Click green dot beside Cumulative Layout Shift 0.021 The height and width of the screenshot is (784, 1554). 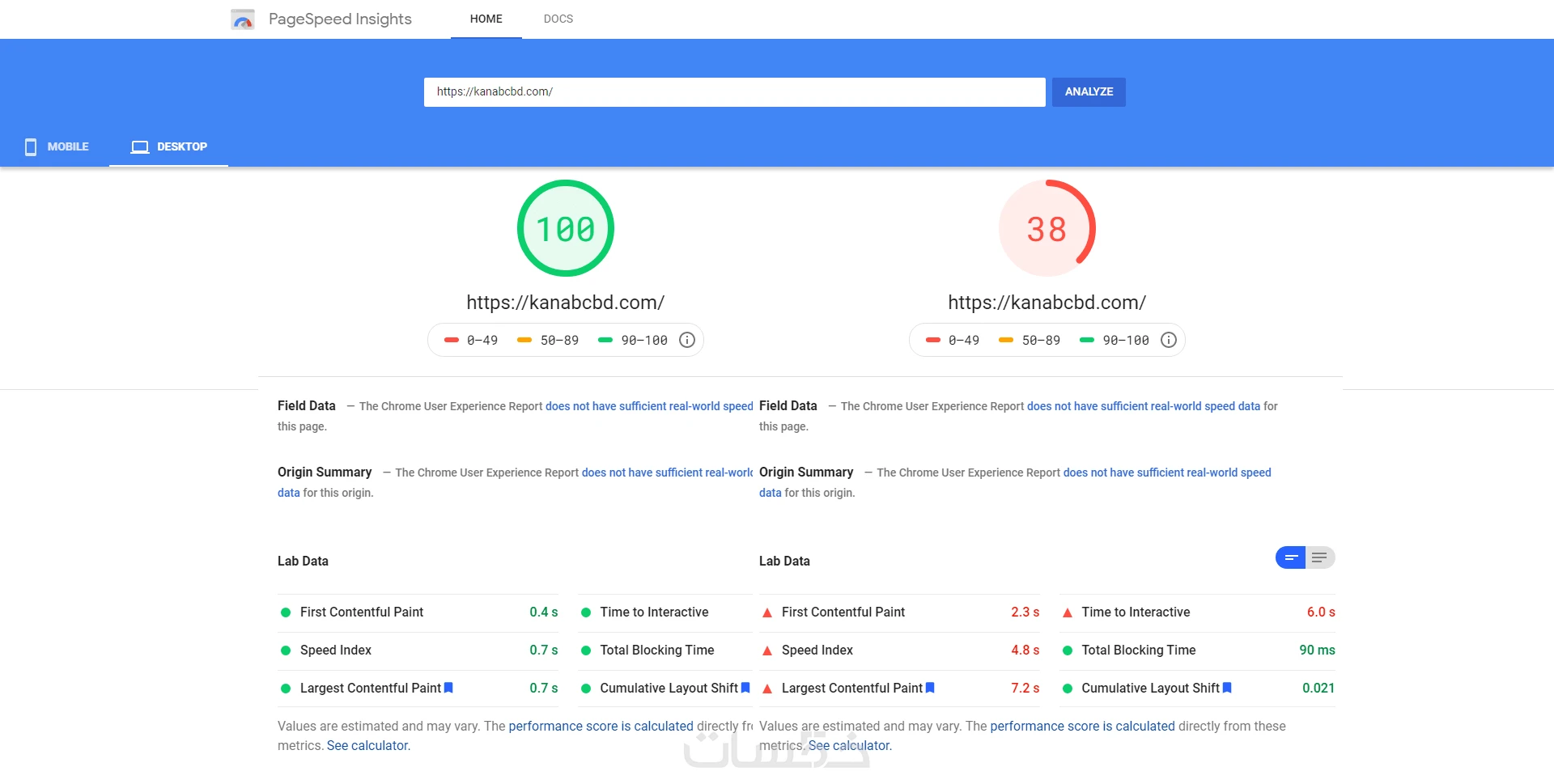tap(1068, 689)
